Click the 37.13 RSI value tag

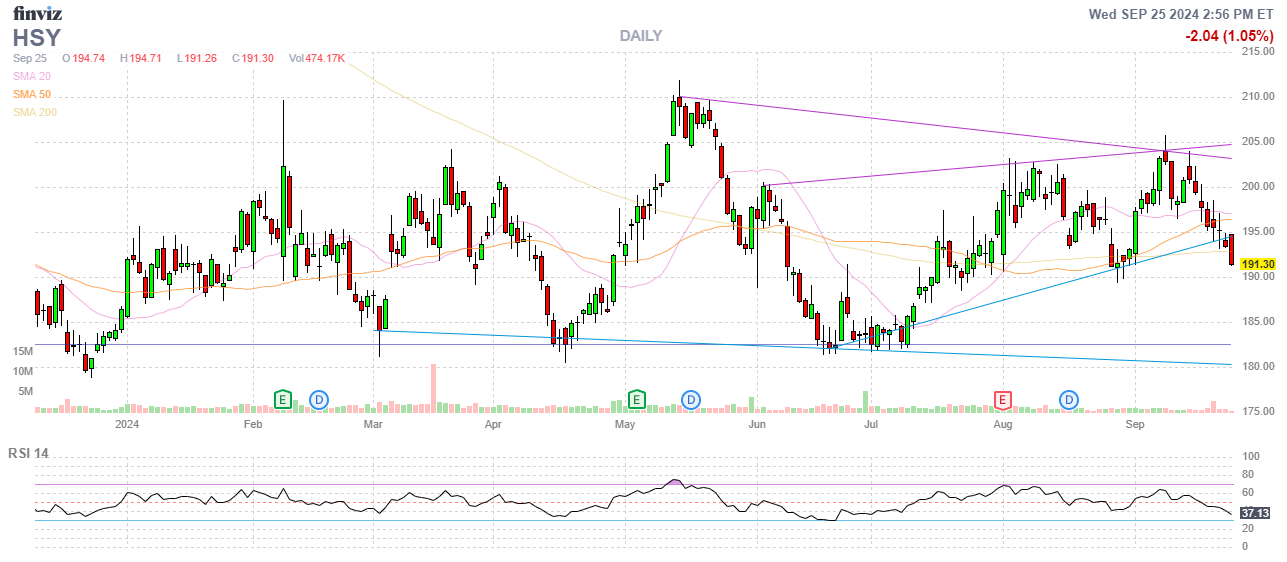coord(1254,513)
